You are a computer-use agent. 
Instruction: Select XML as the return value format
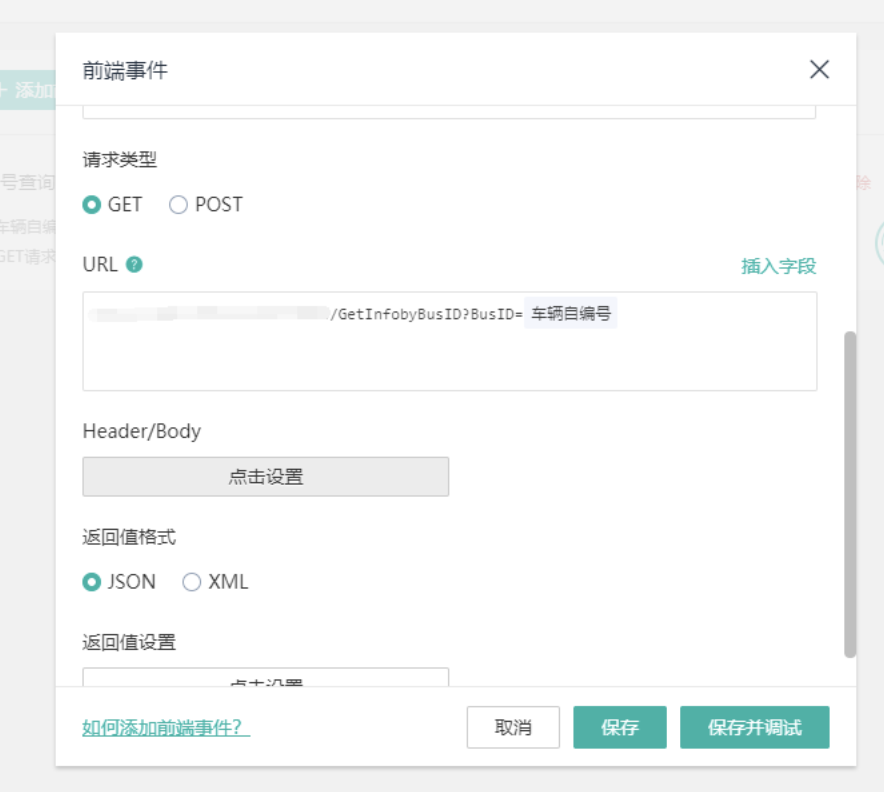click(192, 581)
